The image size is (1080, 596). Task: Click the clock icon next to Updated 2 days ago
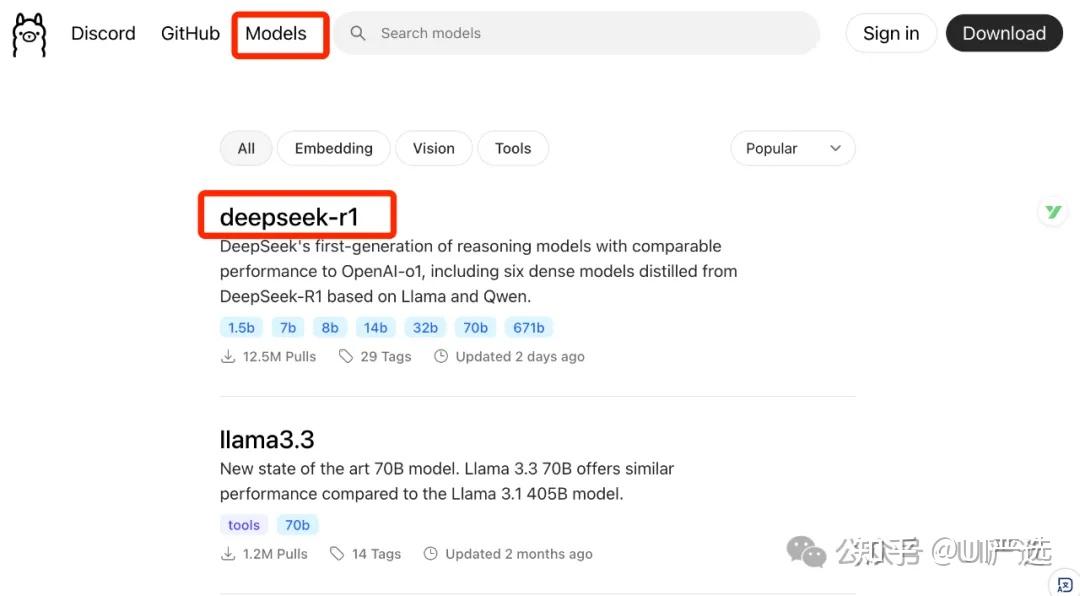[441, 356]
